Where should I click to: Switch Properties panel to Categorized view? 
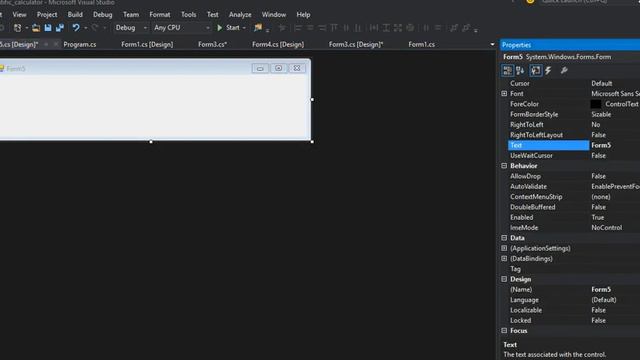tap(507, 71)
